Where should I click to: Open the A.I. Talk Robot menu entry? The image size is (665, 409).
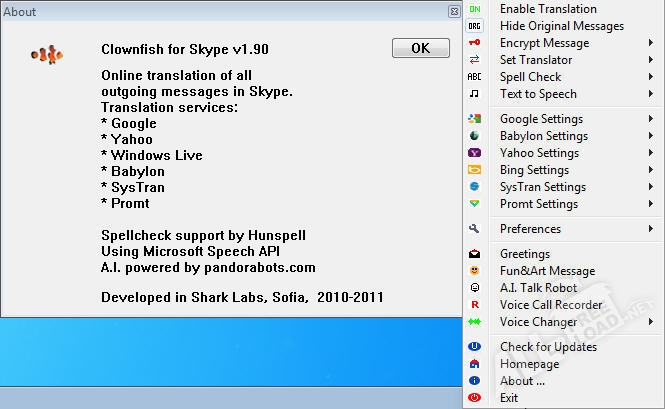coord(546,288)
